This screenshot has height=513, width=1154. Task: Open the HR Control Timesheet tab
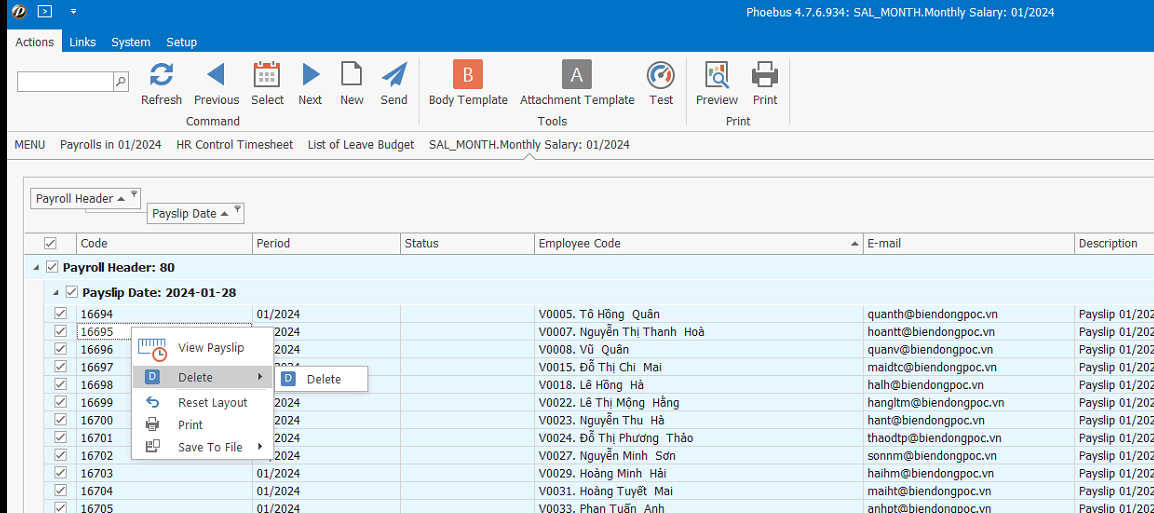[x=234, y=145]
